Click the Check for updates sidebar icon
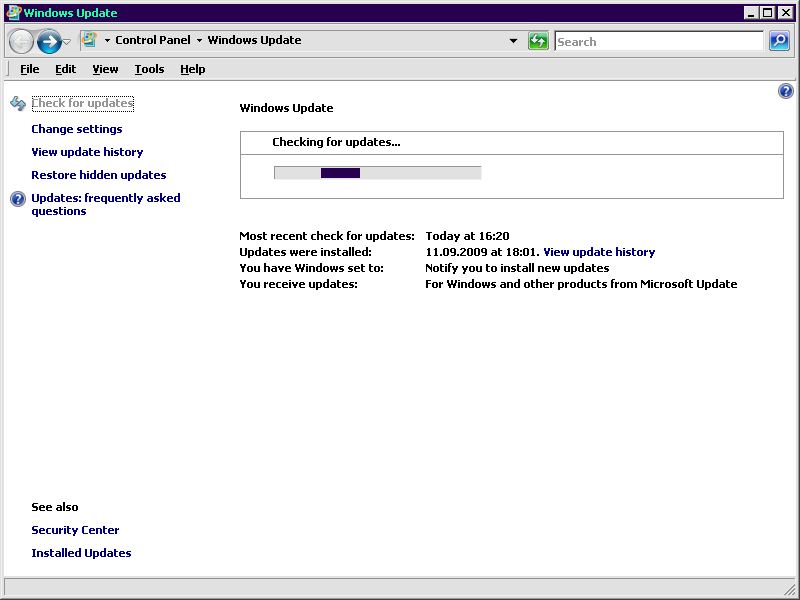The width and height of the screenshot is (800, 600). click(x=17, y=103)
